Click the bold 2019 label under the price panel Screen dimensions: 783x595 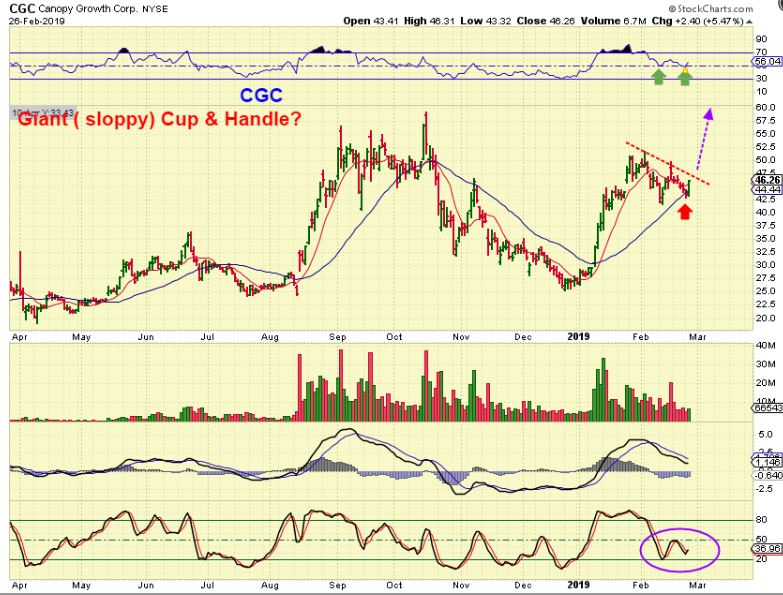coord(578,337)
